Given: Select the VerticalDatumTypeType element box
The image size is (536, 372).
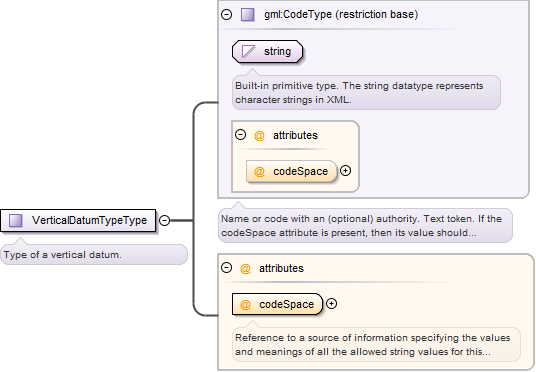Looking at the screenshot, I should (78, 221).
